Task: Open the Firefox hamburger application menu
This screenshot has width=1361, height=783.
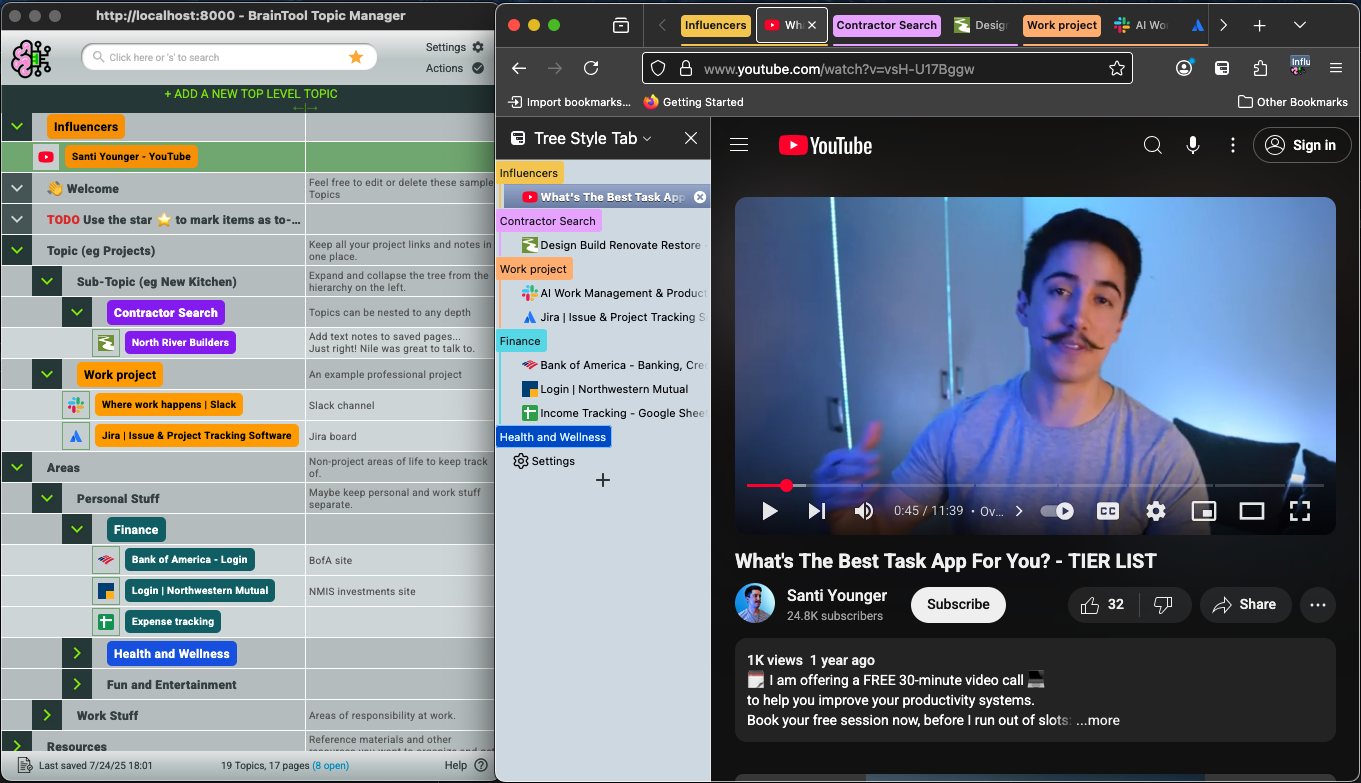Action: pos(1336,68)
